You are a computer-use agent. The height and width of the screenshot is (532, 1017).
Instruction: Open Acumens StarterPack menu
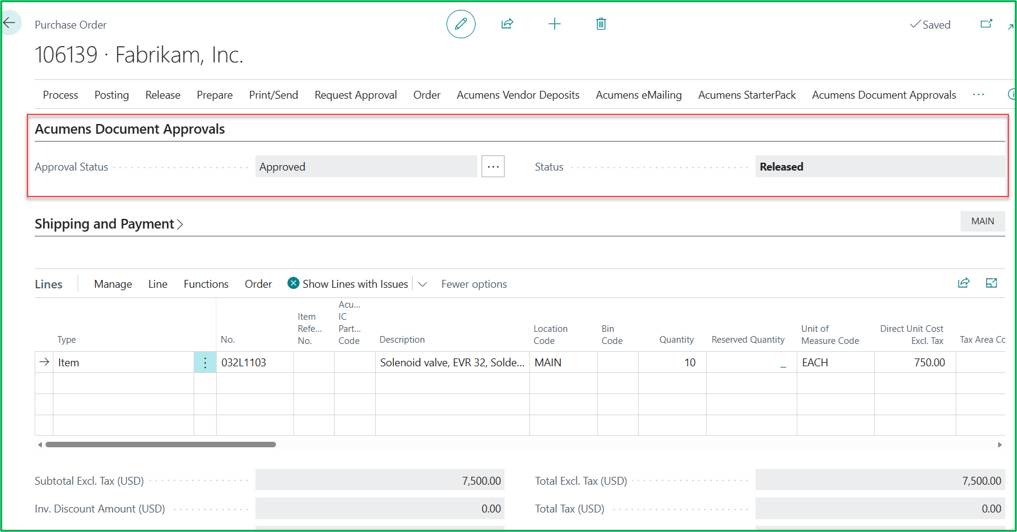(747, 95)
